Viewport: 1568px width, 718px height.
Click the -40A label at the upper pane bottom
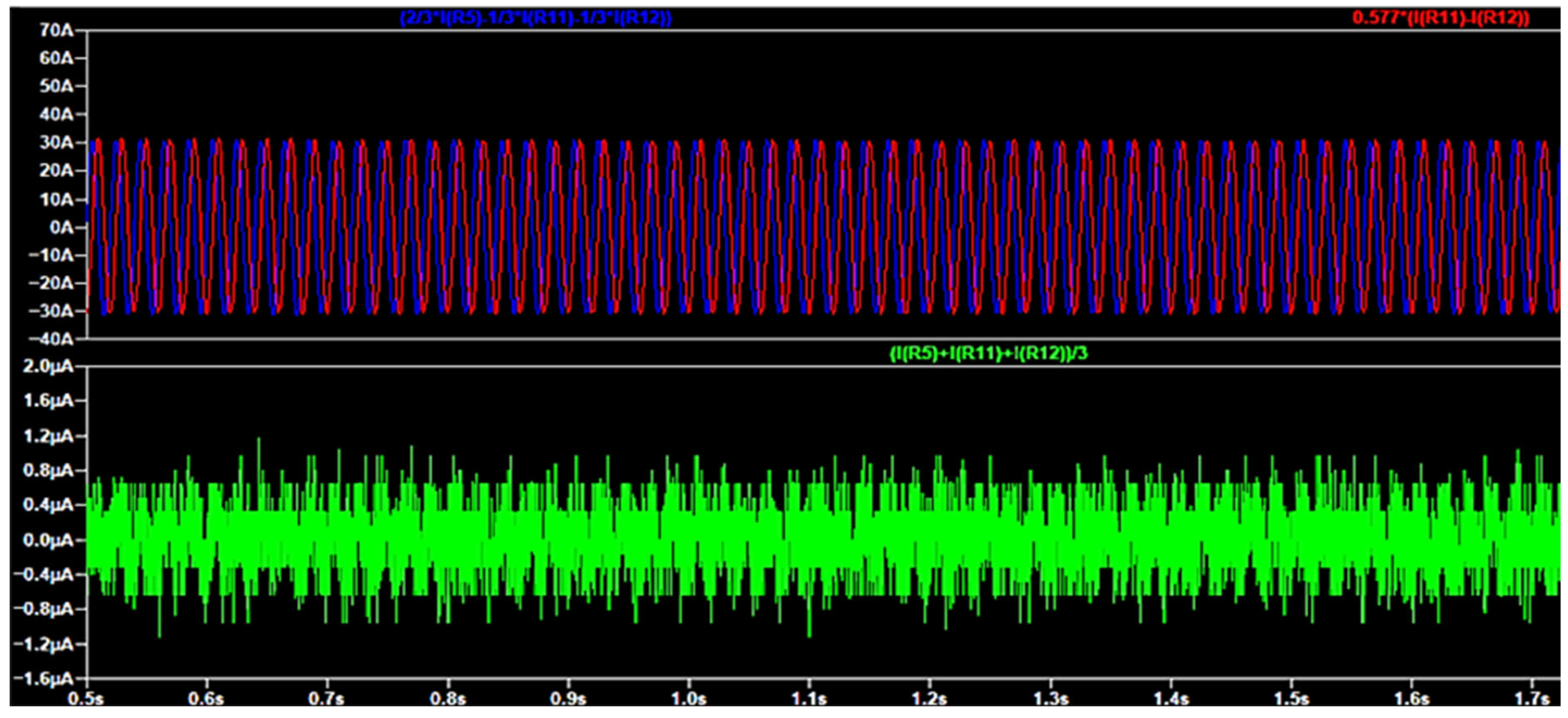coord(51,339)
